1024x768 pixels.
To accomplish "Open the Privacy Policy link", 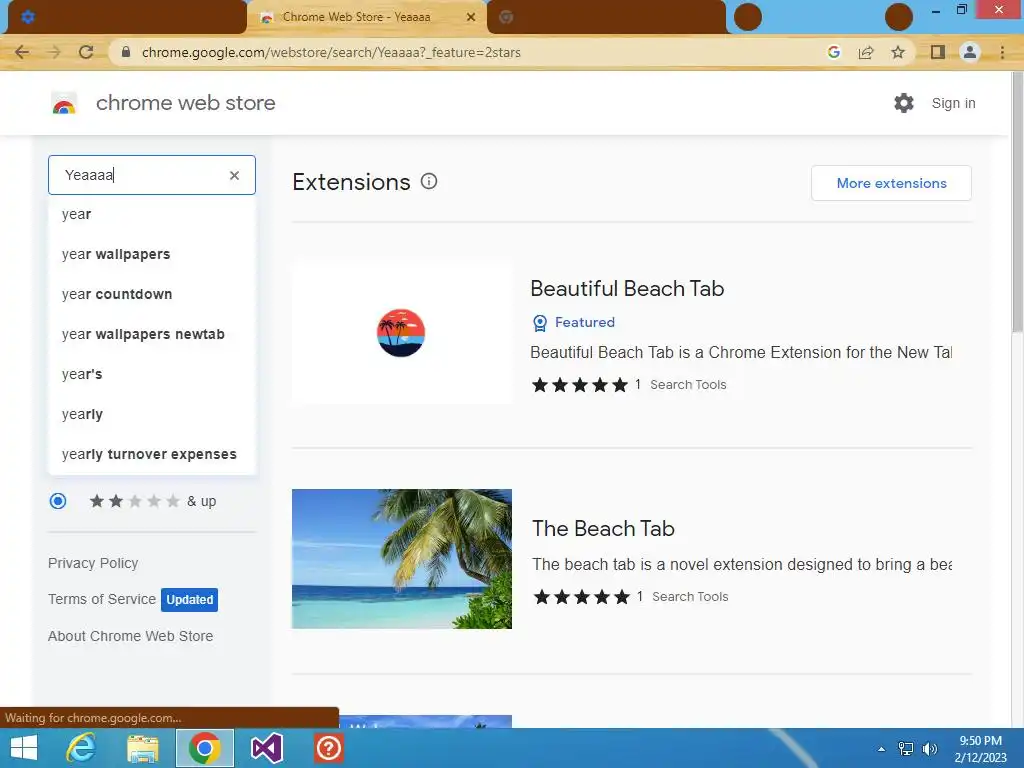I will (x=93, y=563).
